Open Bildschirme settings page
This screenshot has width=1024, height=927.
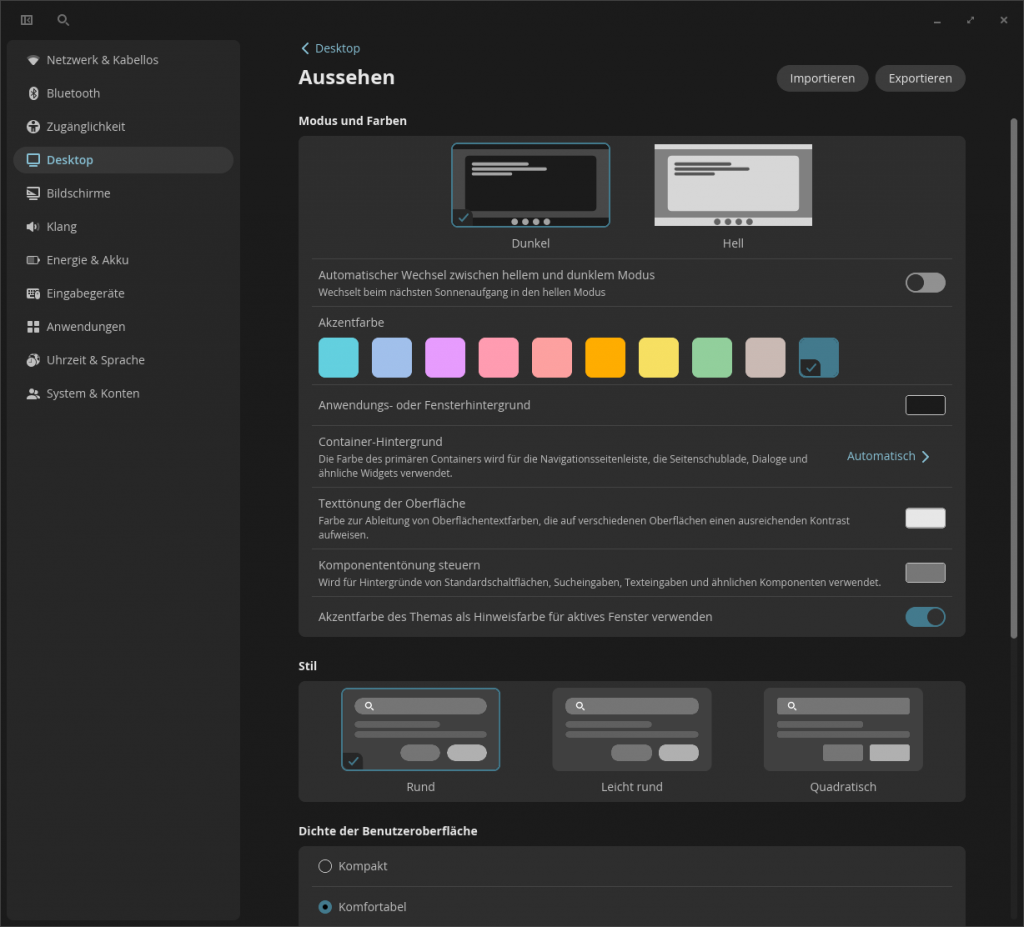[x=78, y=193]
